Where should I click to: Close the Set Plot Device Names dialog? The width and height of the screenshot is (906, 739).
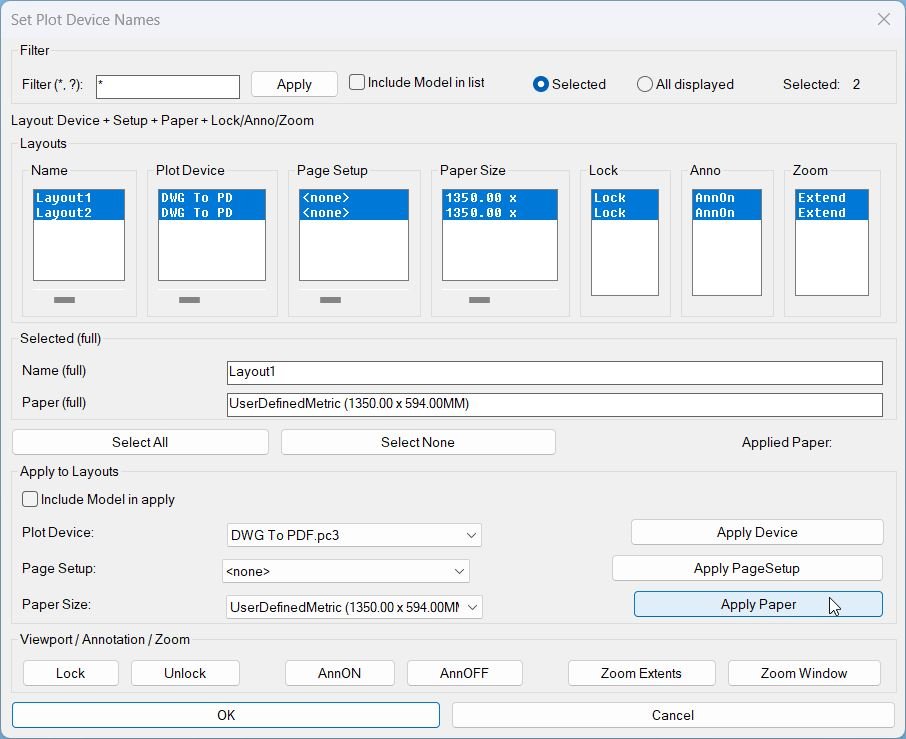tap(883, 19)
